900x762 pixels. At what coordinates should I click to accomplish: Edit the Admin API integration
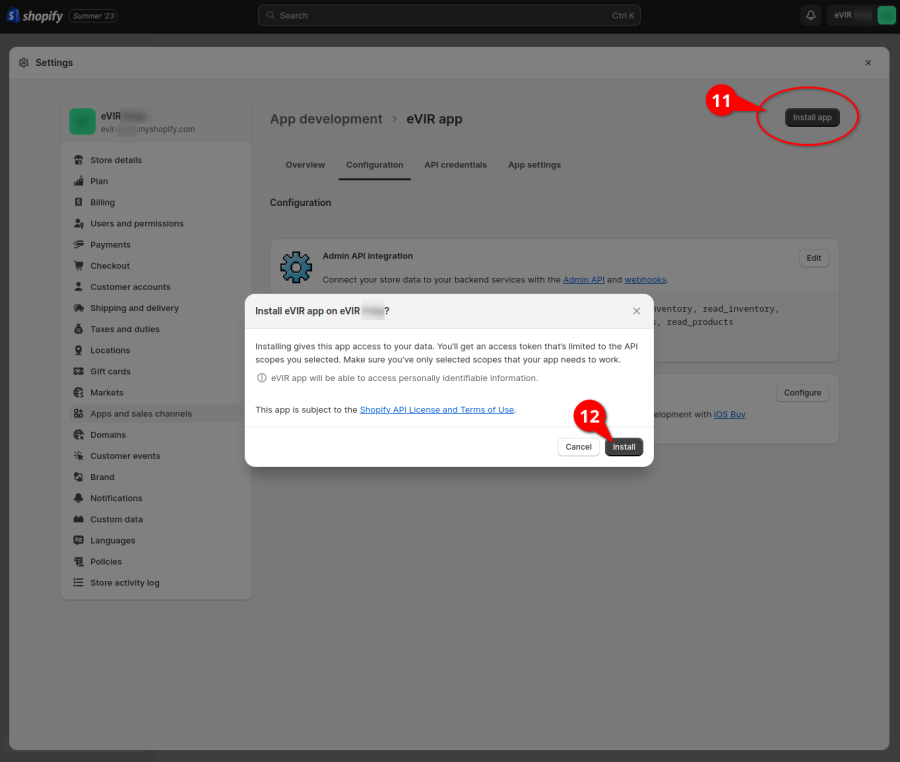(814, 258)
